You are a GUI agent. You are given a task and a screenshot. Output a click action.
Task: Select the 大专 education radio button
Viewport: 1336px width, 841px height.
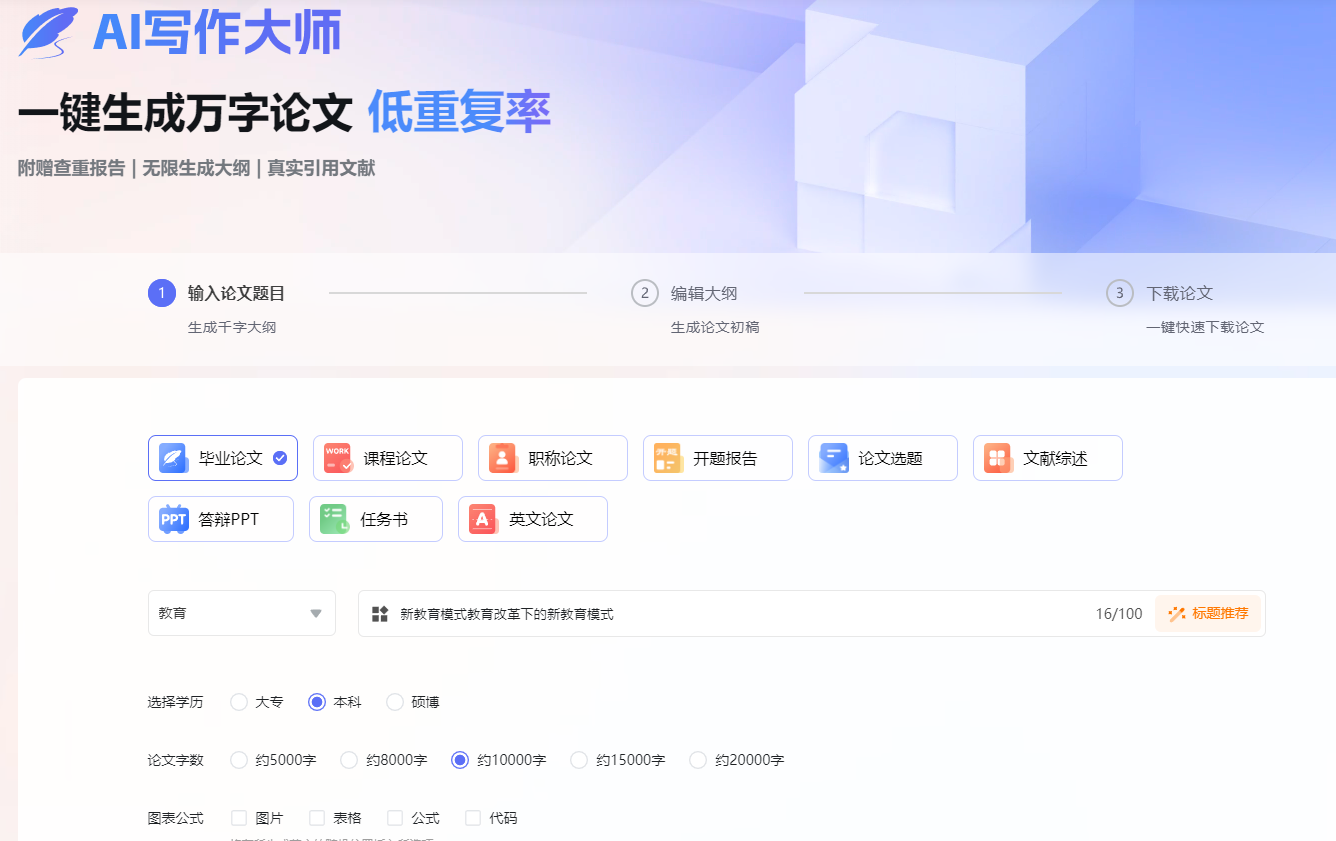[239, 702]
